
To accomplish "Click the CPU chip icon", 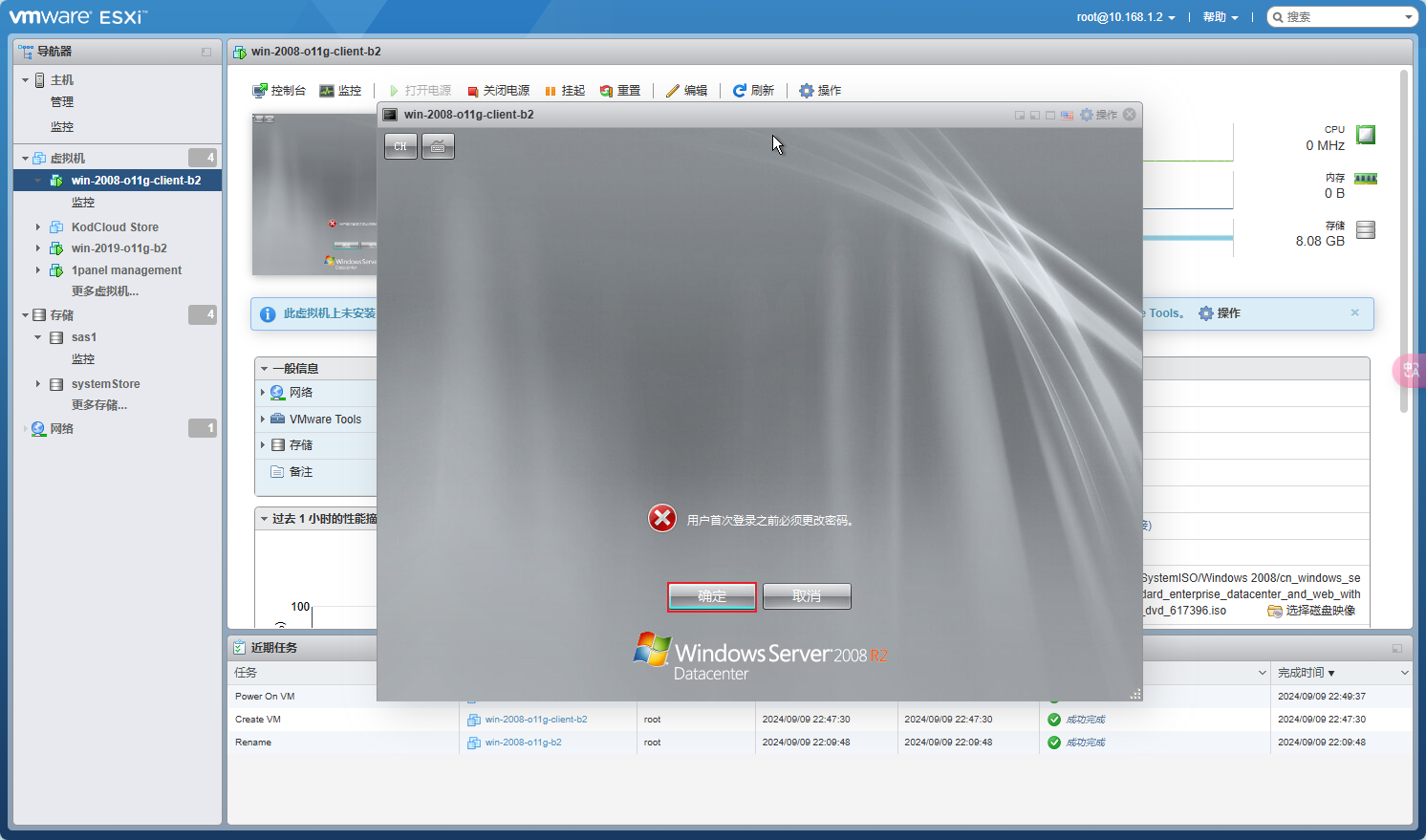I will pos(1366,135).
